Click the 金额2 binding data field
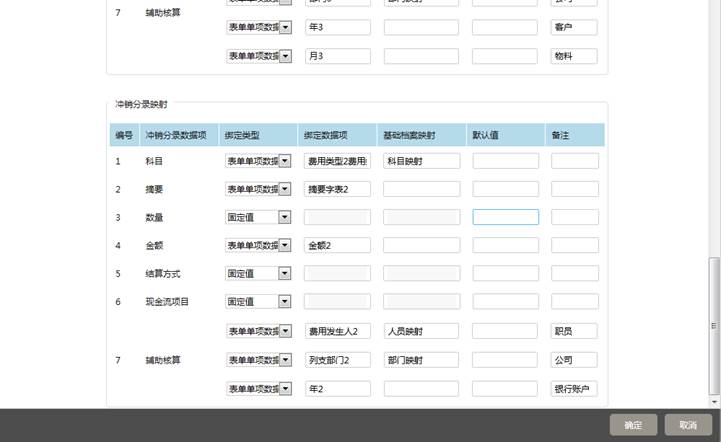This screenshot has height=442, width=721. coord(337,245)
